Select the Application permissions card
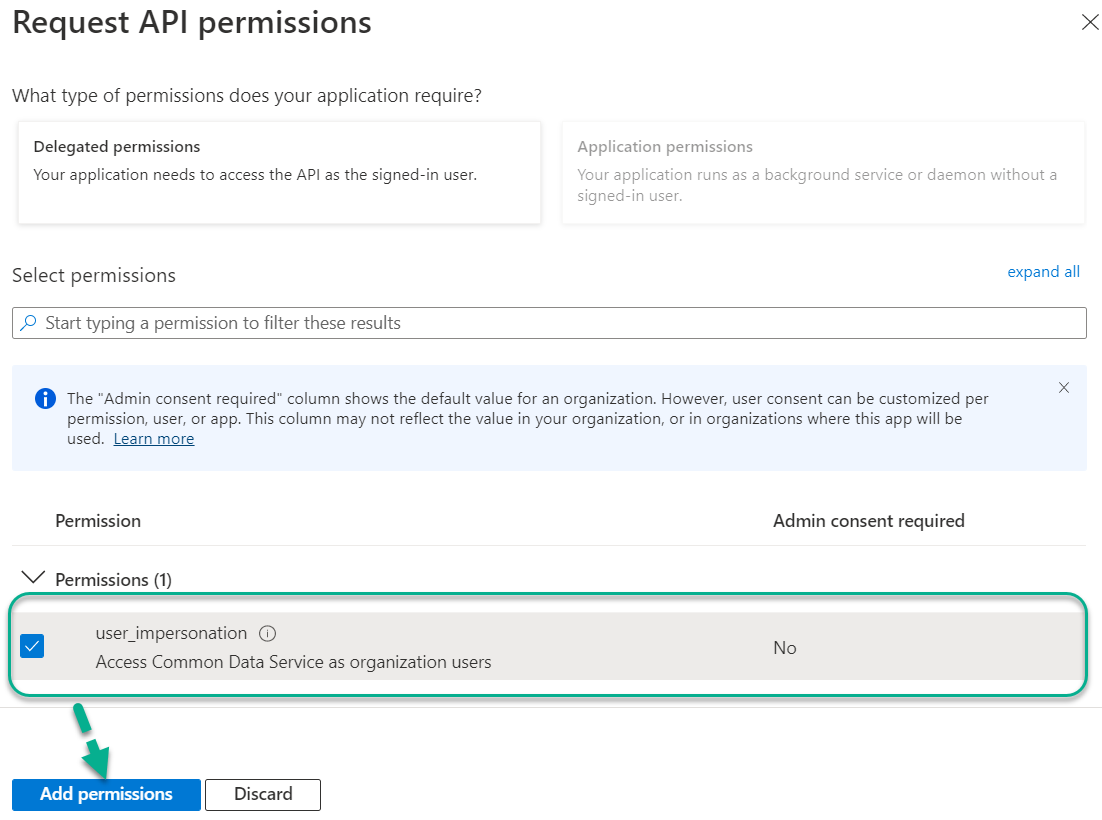The height and width of the screenshot is (820, 1102). point(823,172)
